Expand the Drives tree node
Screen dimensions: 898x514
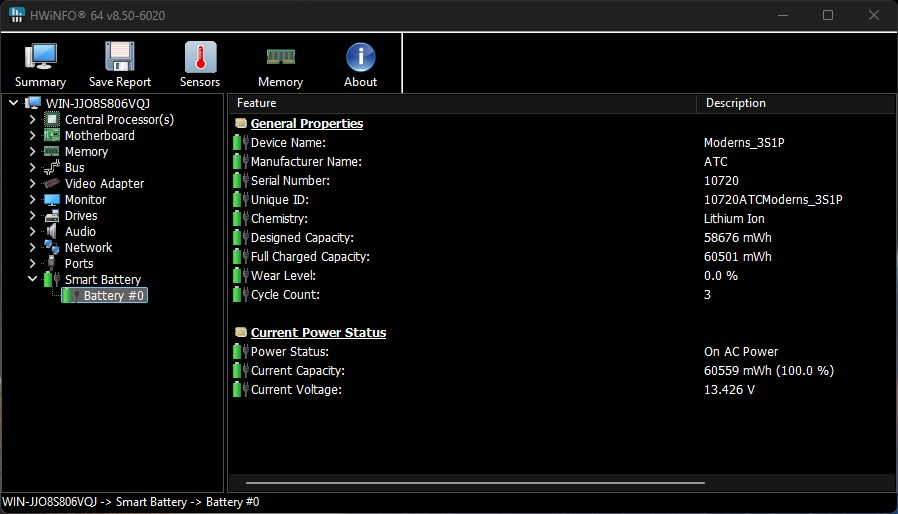tap(33, 215)
